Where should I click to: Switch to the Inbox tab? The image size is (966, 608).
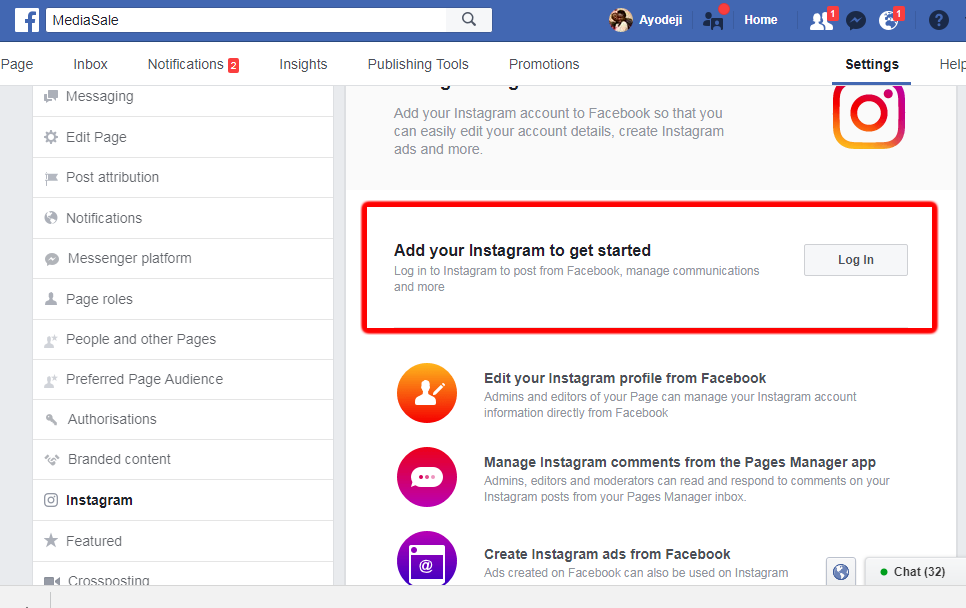tap(90, 64)
